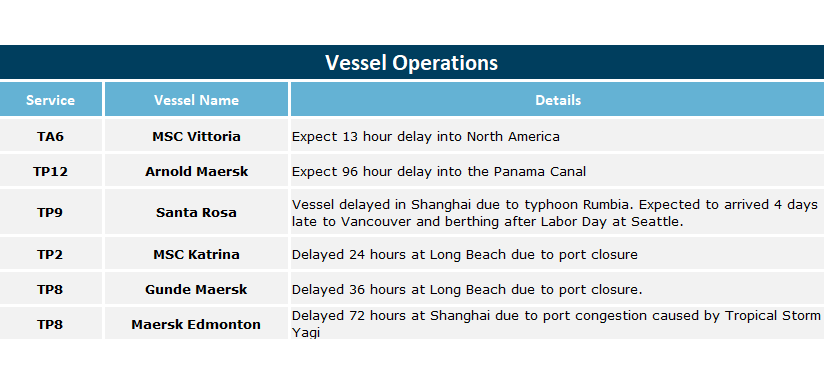The height and width of the screenshot is (383, 825).
Task: Click the TP9 service cell
Action: (51, 213)
